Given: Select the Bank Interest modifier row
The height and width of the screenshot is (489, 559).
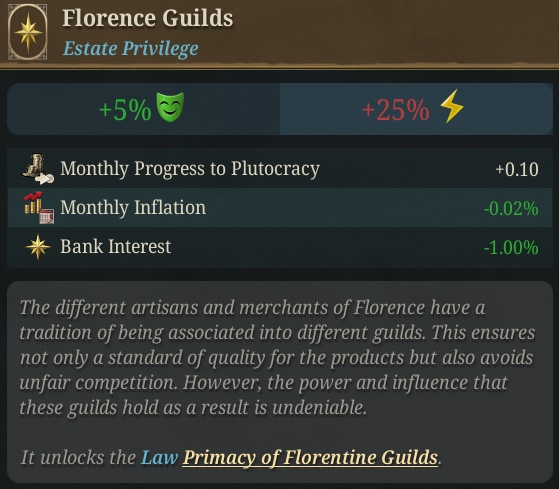Looking at the screenshot, I should pos(280,247).
